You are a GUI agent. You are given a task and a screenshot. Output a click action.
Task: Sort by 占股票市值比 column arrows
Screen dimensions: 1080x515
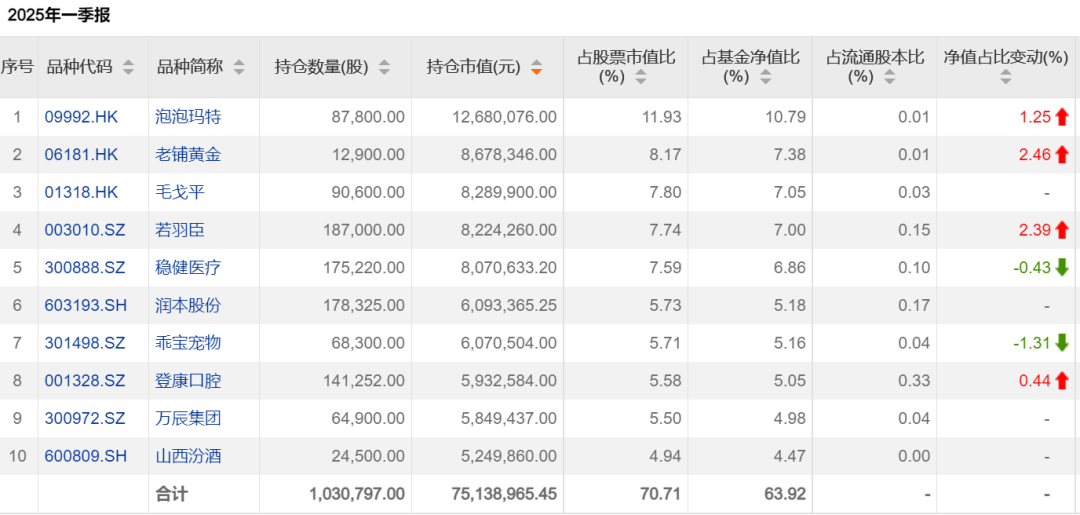tap(641, 78)
